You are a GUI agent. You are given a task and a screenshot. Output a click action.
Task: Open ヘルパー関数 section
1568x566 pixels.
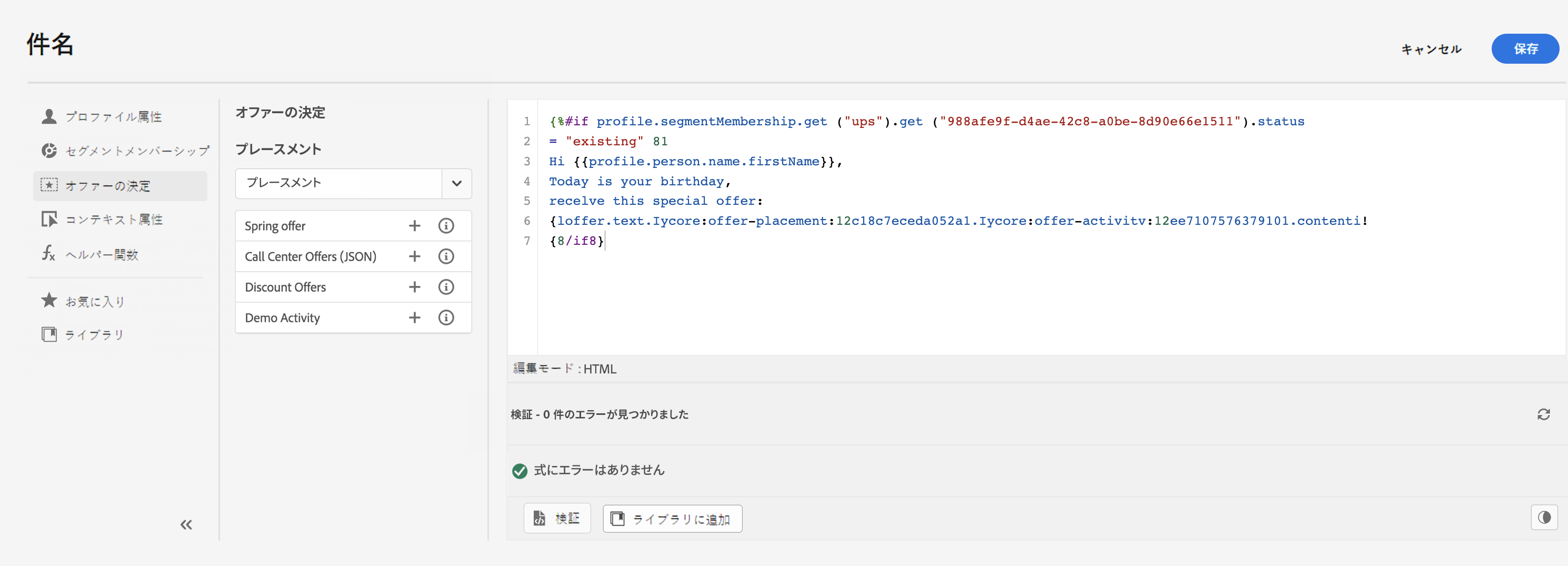pyautogui.click(x=102, y=254)
